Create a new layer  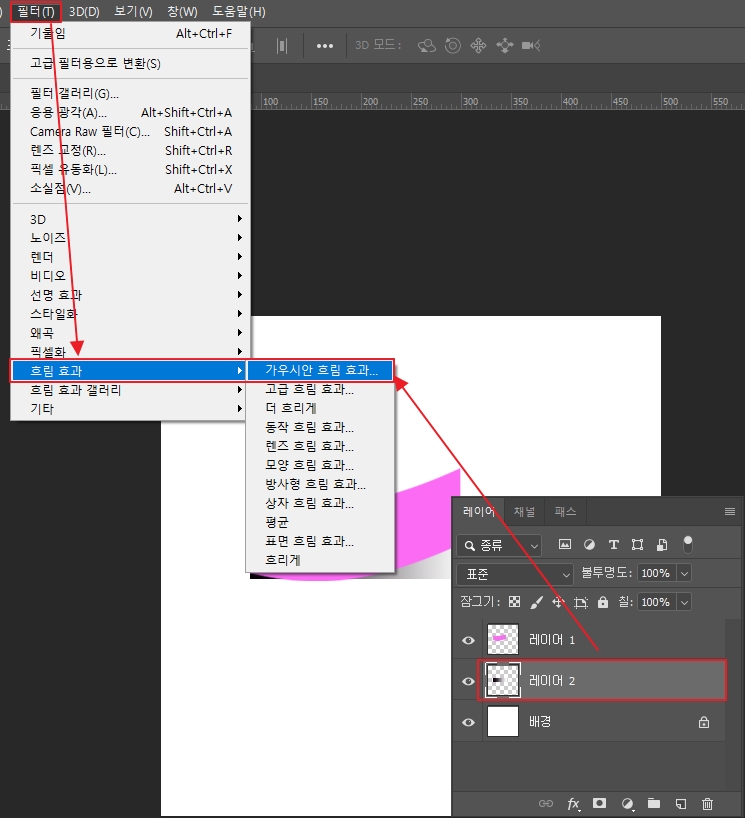[x=681, y=803]
